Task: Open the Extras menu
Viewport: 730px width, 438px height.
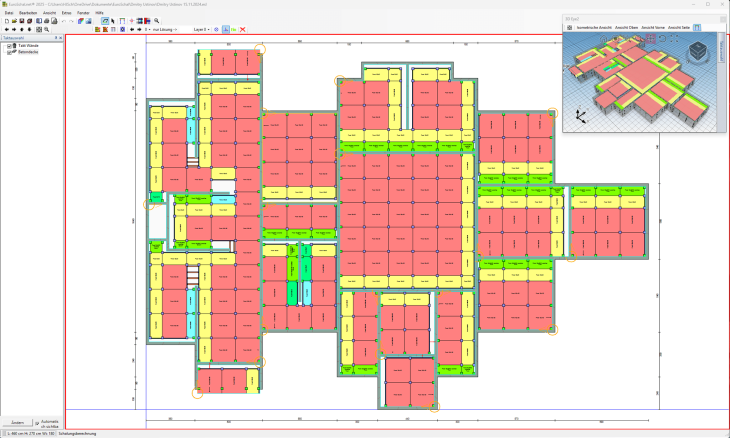Action: (66, 12)
